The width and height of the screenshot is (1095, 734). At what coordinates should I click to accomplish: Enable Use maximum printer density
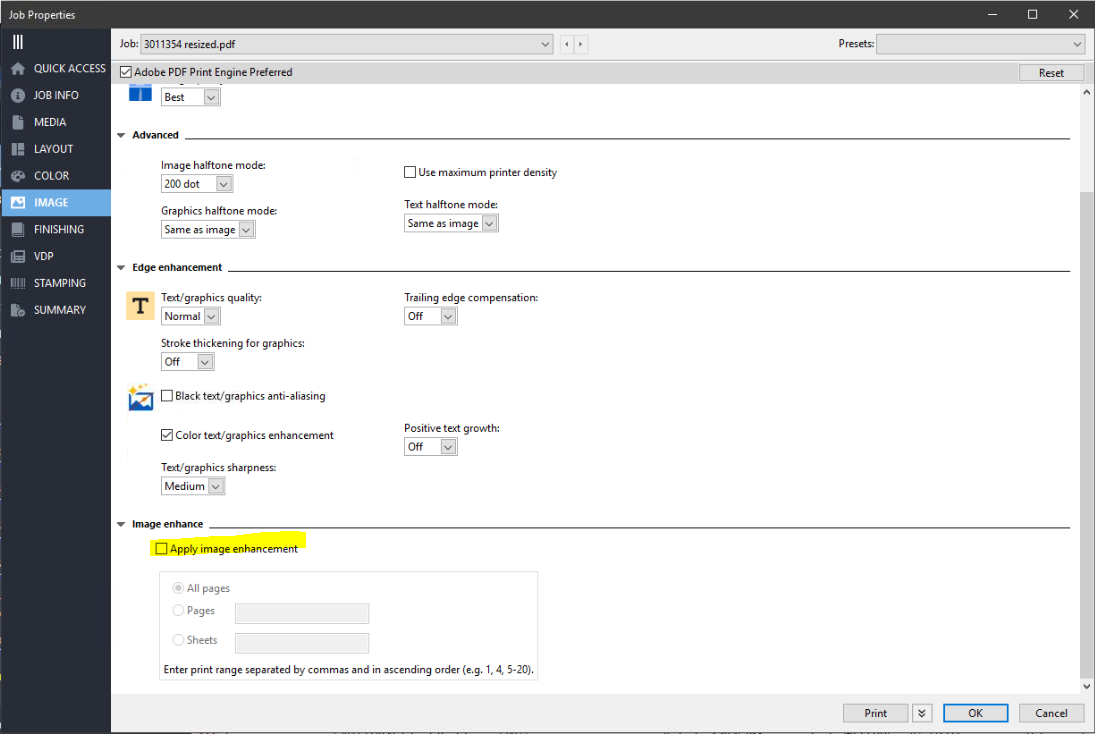[x=410, y=172]
